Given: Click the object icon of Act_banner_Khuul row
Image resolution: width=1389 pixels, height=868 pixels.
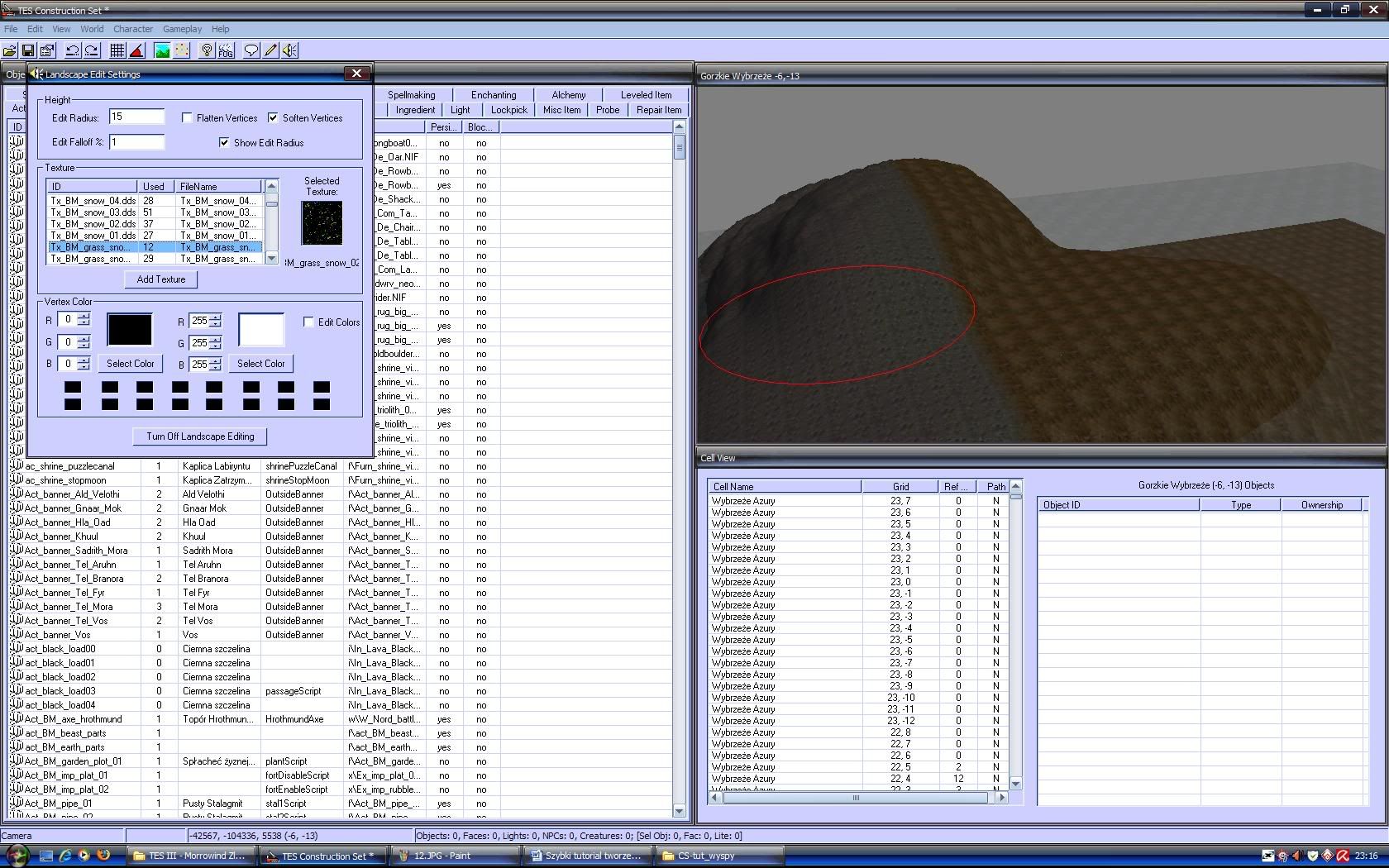Looking at the screenshot, I should (x=17, y=537).
